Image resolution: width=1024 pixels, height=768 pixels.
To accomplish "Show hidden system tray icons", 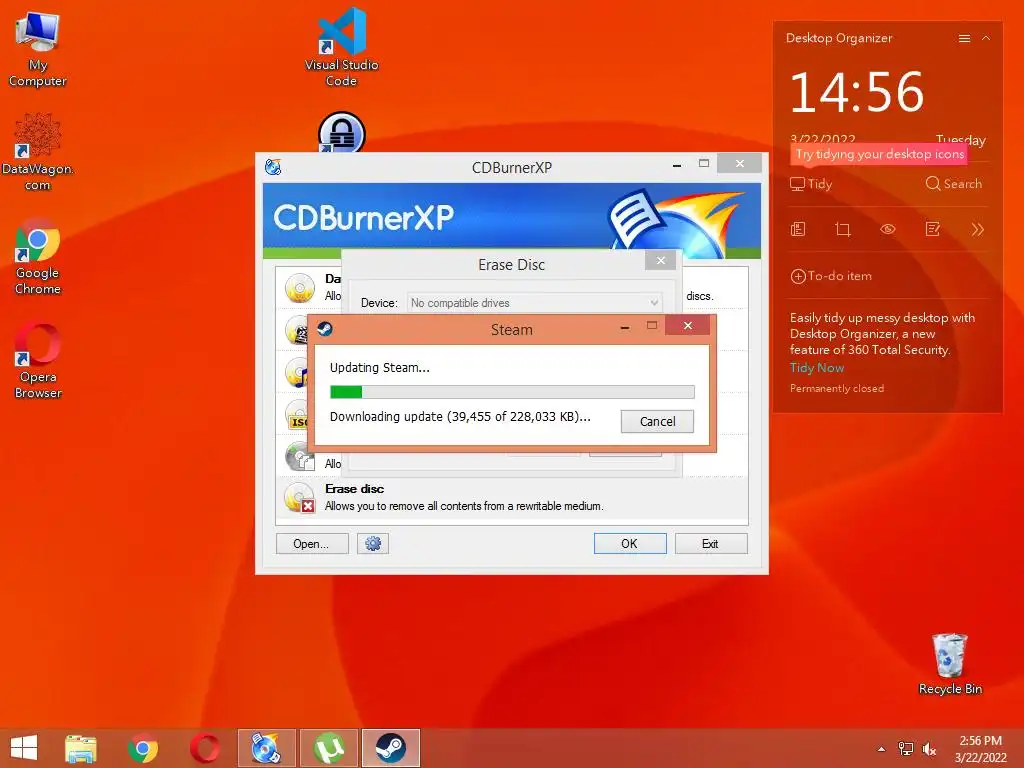I will pos(882,749).
